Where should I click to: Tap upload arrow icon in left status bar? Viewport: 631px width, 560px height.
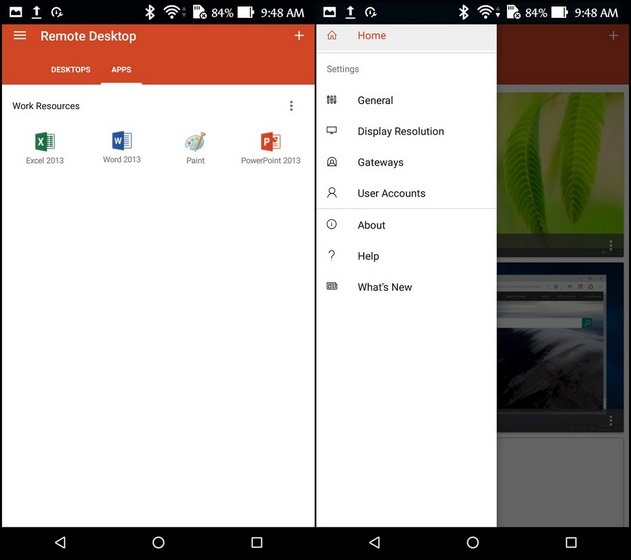[36, 12]
